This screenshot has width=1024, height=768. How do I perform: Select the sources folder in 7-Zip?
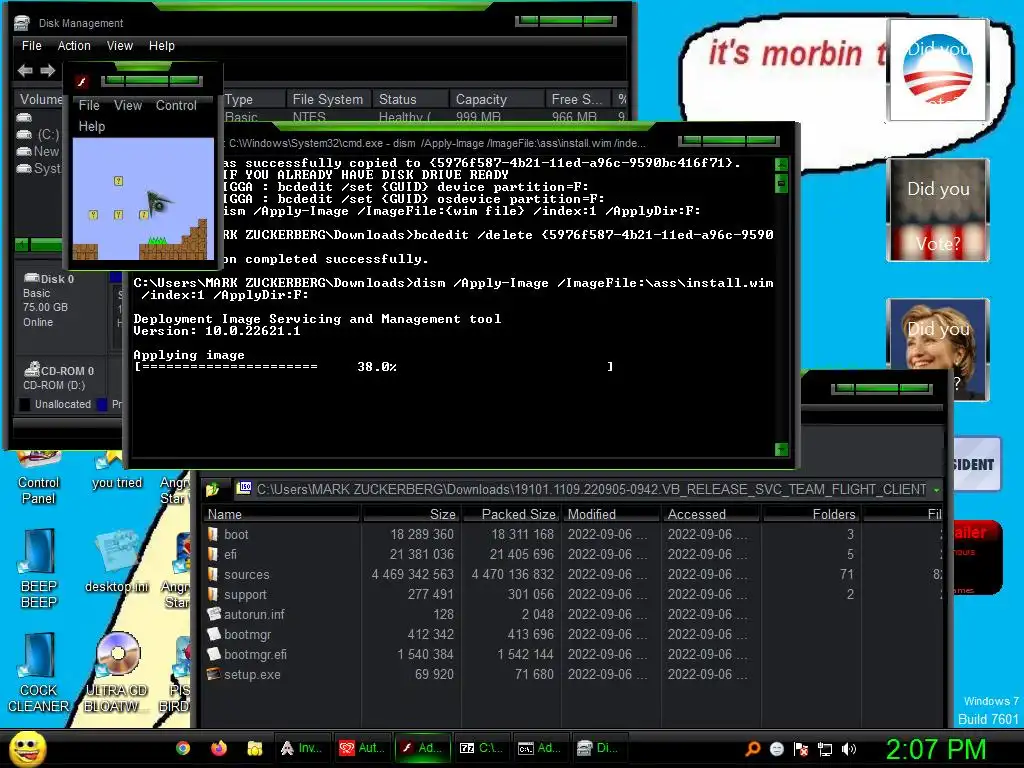(246, 575)
